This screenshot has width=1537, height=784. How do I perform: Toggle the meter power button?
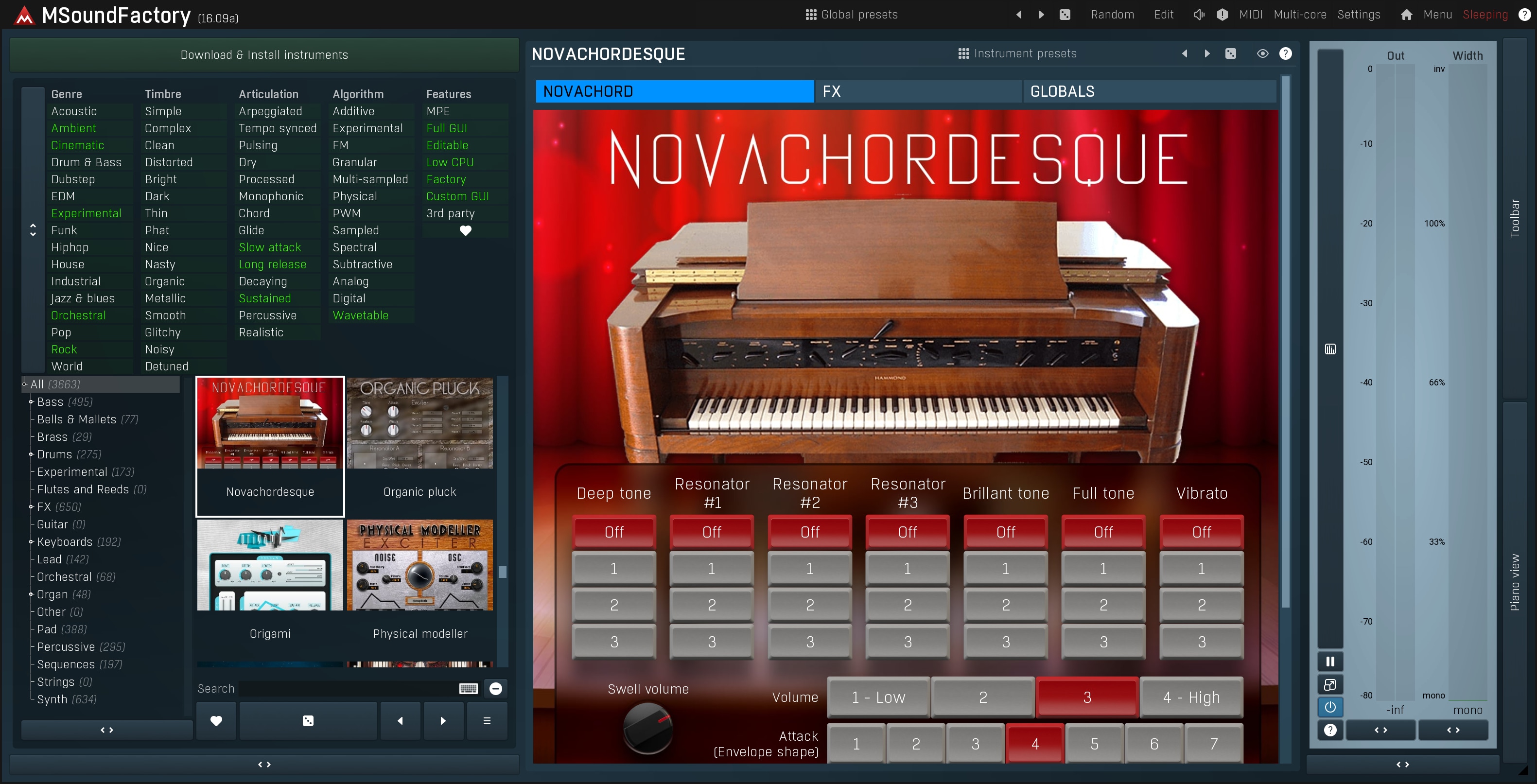pos(1330,707)
